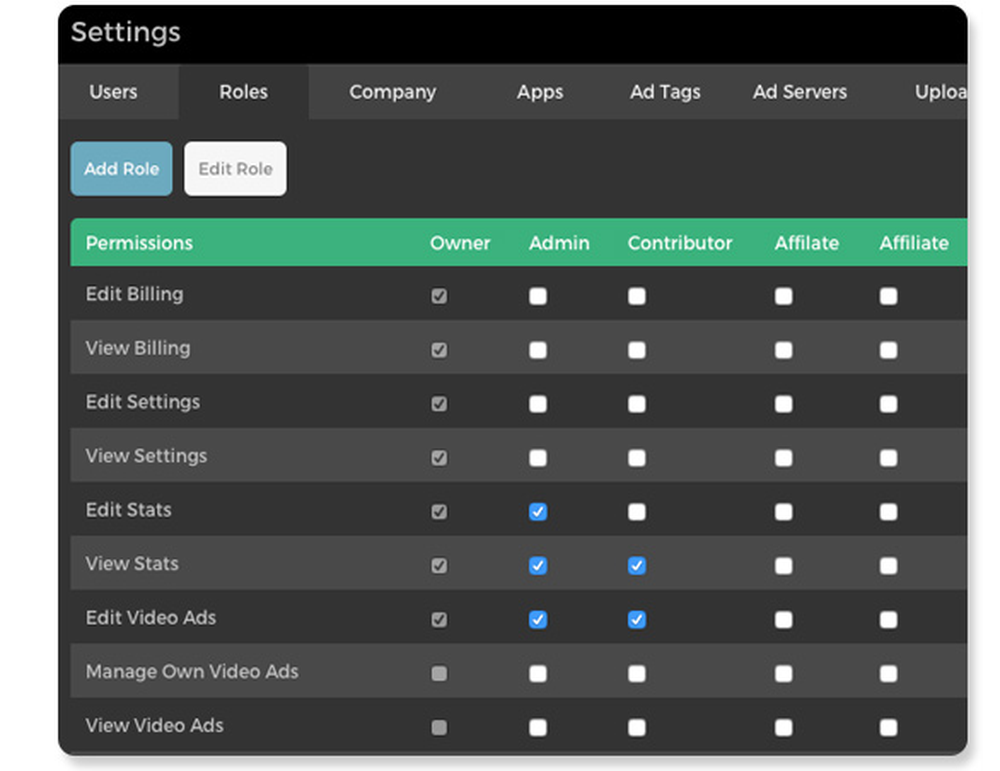Switch to the Users tab
Image resolution: width=1000 pixels, height=771 pixels.
(x=113, y=92)
